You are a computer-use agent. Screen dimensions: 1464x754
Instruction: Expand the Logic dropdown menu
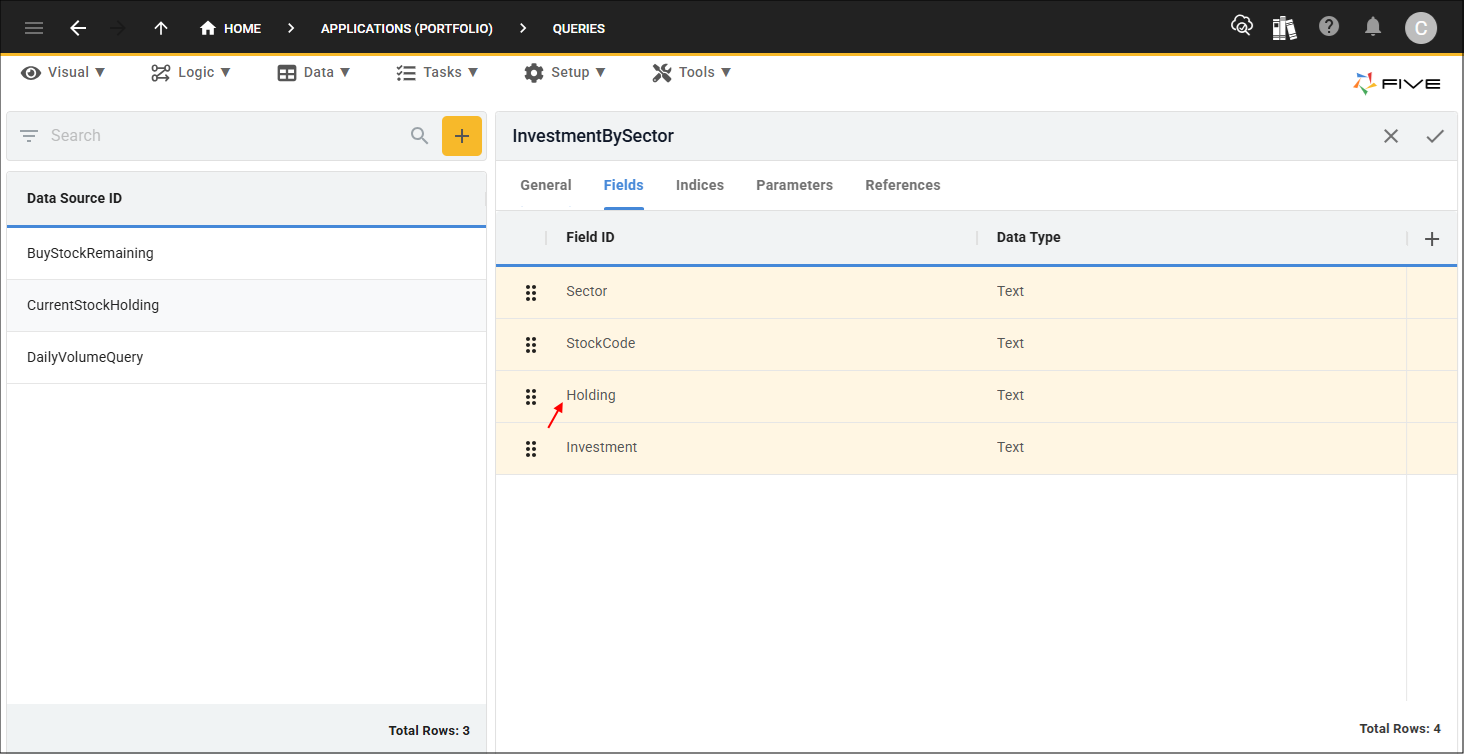(191, 72)
